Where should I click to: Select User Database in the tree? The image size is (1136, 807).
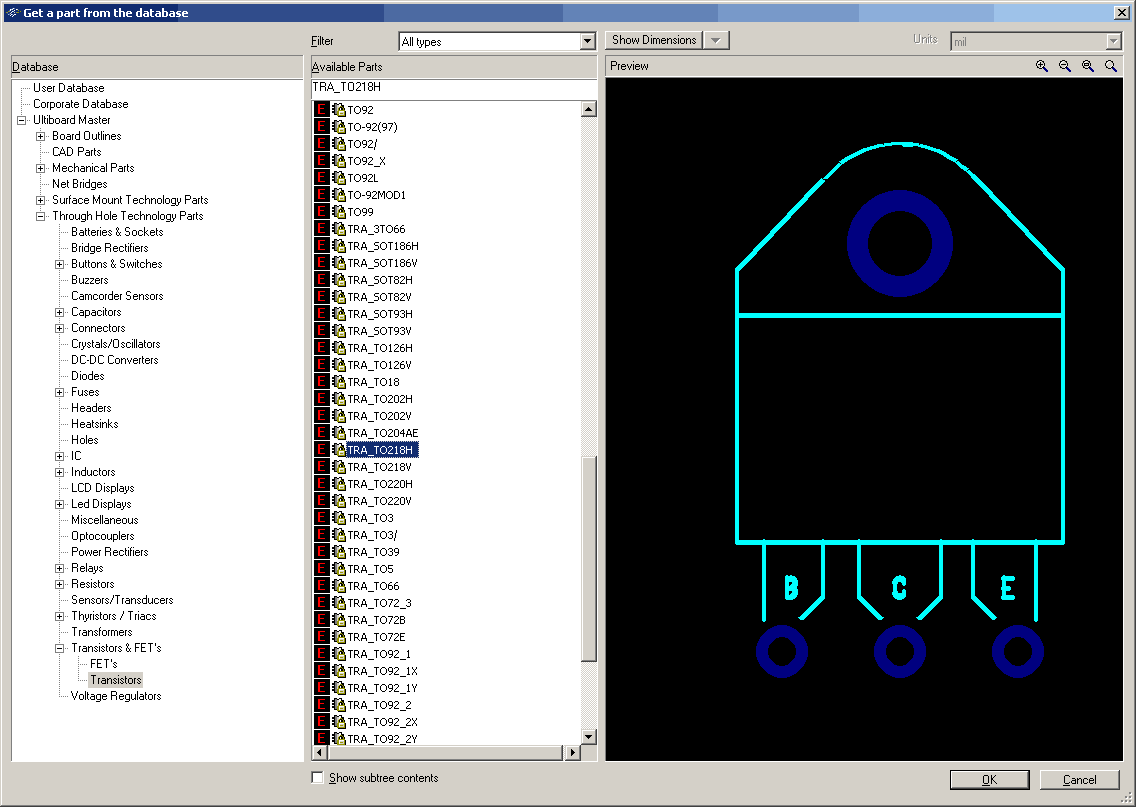click(x=69, y=88)
